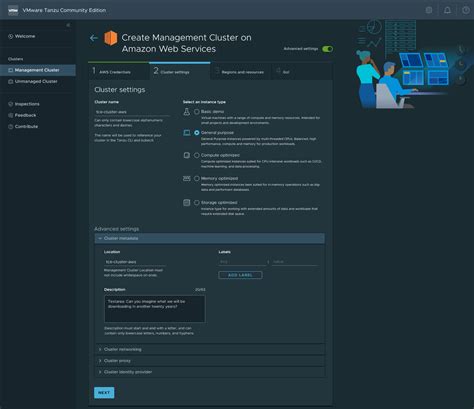
Task: Click the disk icon beside Storage optimized
Action: pos(187,202)
